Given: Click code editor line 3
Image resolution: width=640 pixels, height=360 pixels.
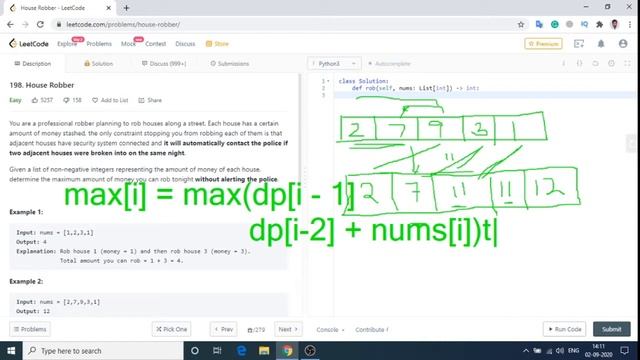Looking at the screenshot, I should tap(484, 95).
